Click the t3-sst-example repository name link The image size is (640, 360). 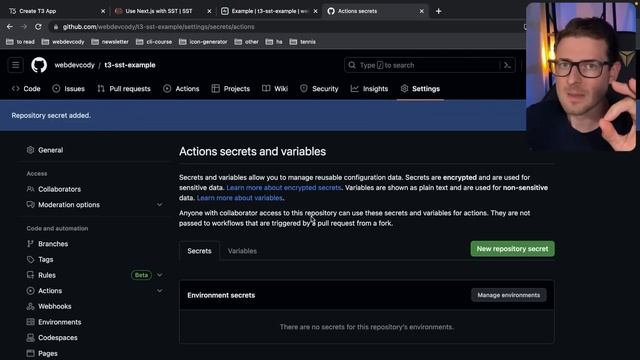coord(130,65)
